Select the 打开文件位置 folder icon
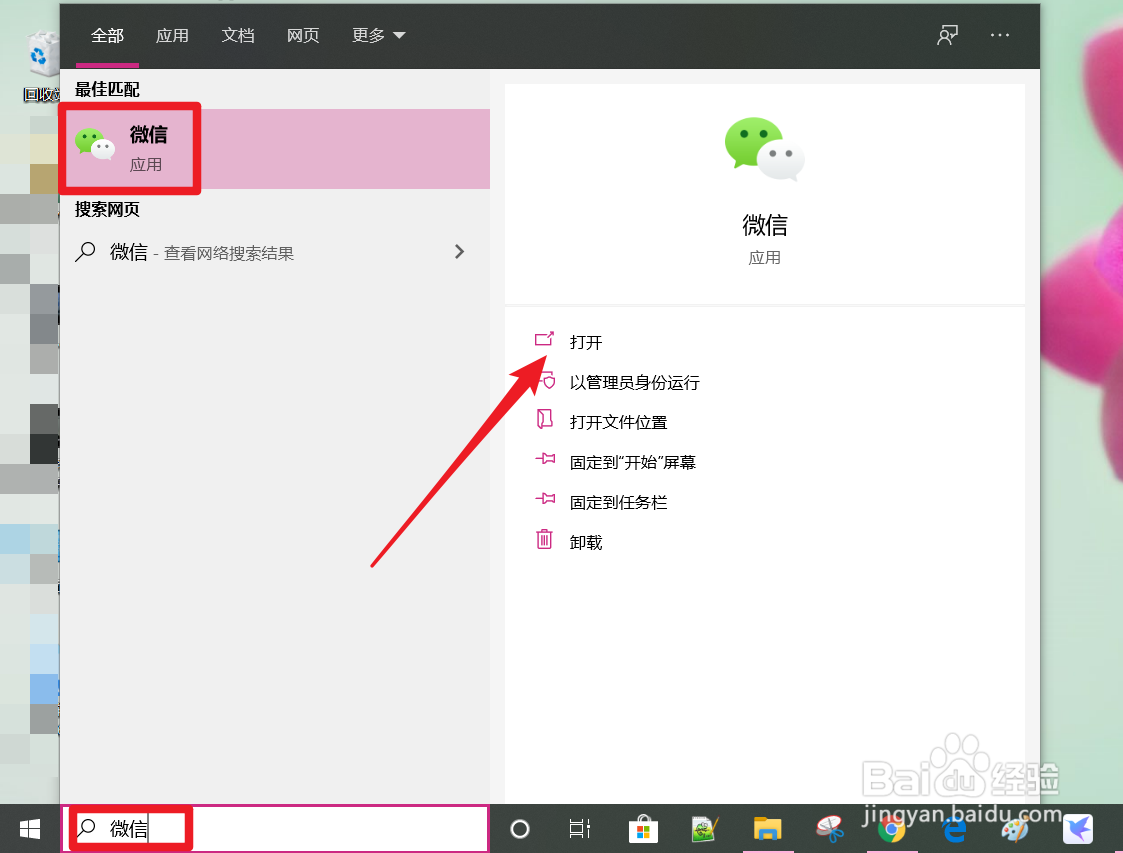Screen dimensions: 1123x853 tap(544, 420)
